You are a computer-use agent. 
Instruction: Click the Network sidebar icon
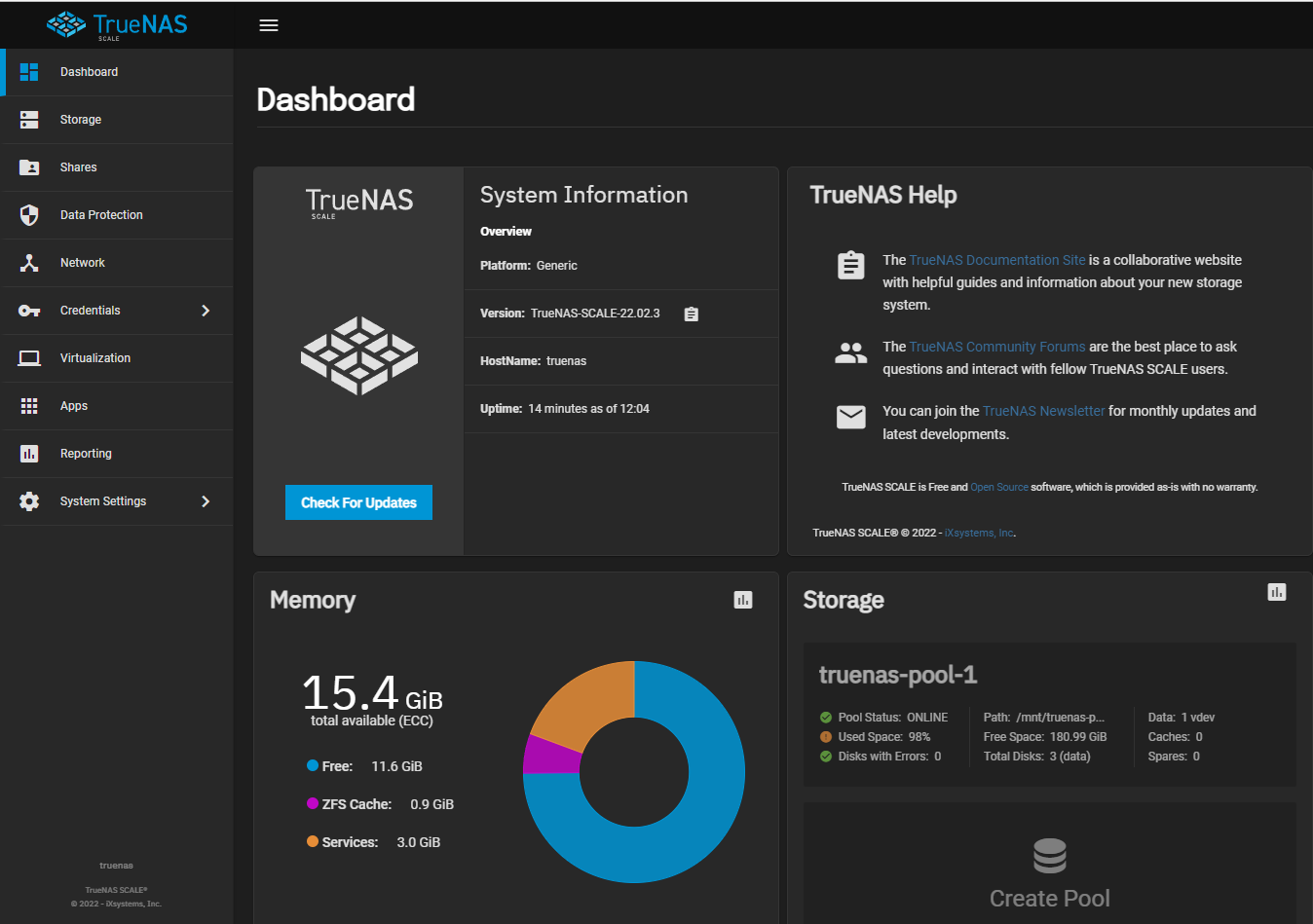click(29, 263)
